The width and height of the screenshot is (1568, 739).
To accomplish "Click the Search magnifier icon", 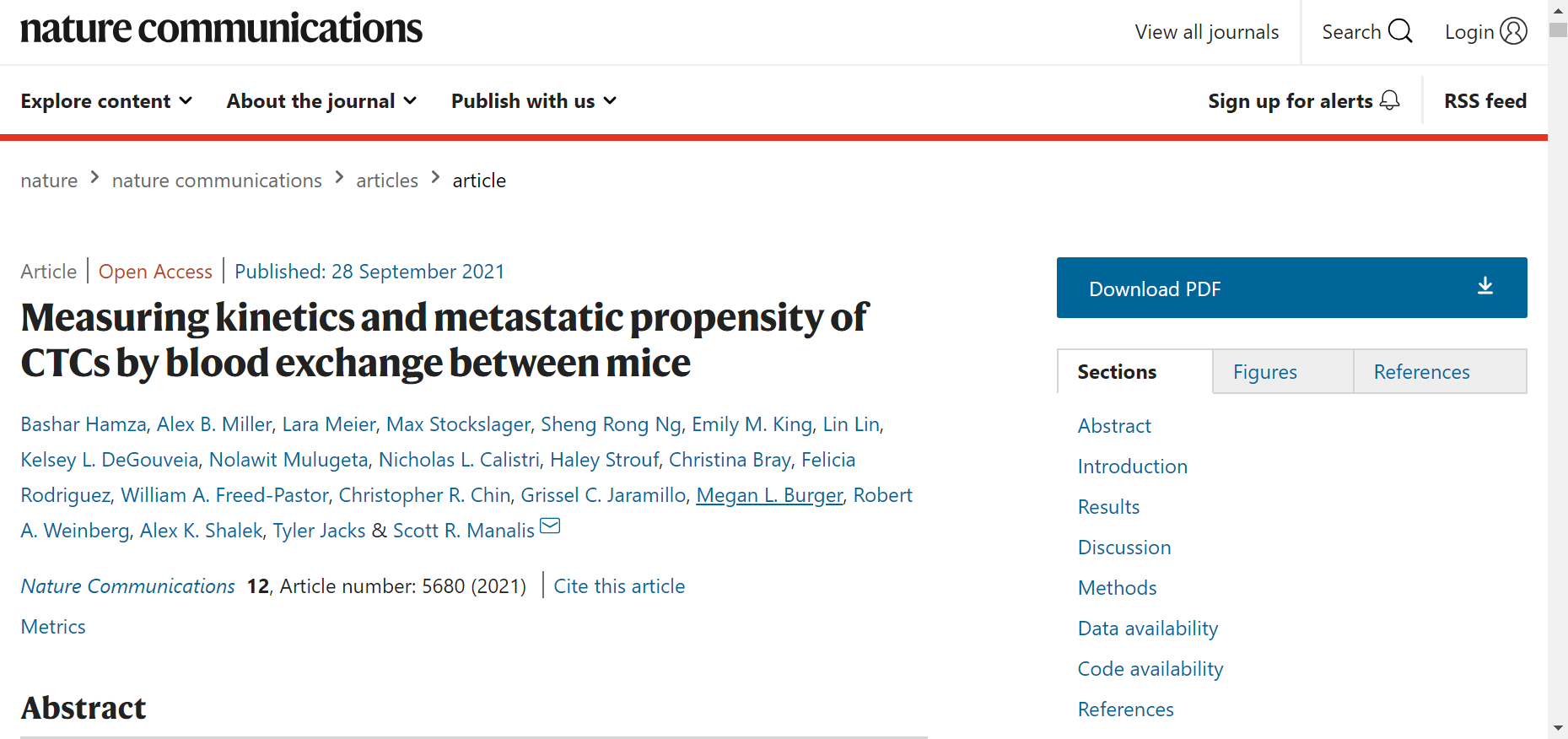I will (1400, 31).
